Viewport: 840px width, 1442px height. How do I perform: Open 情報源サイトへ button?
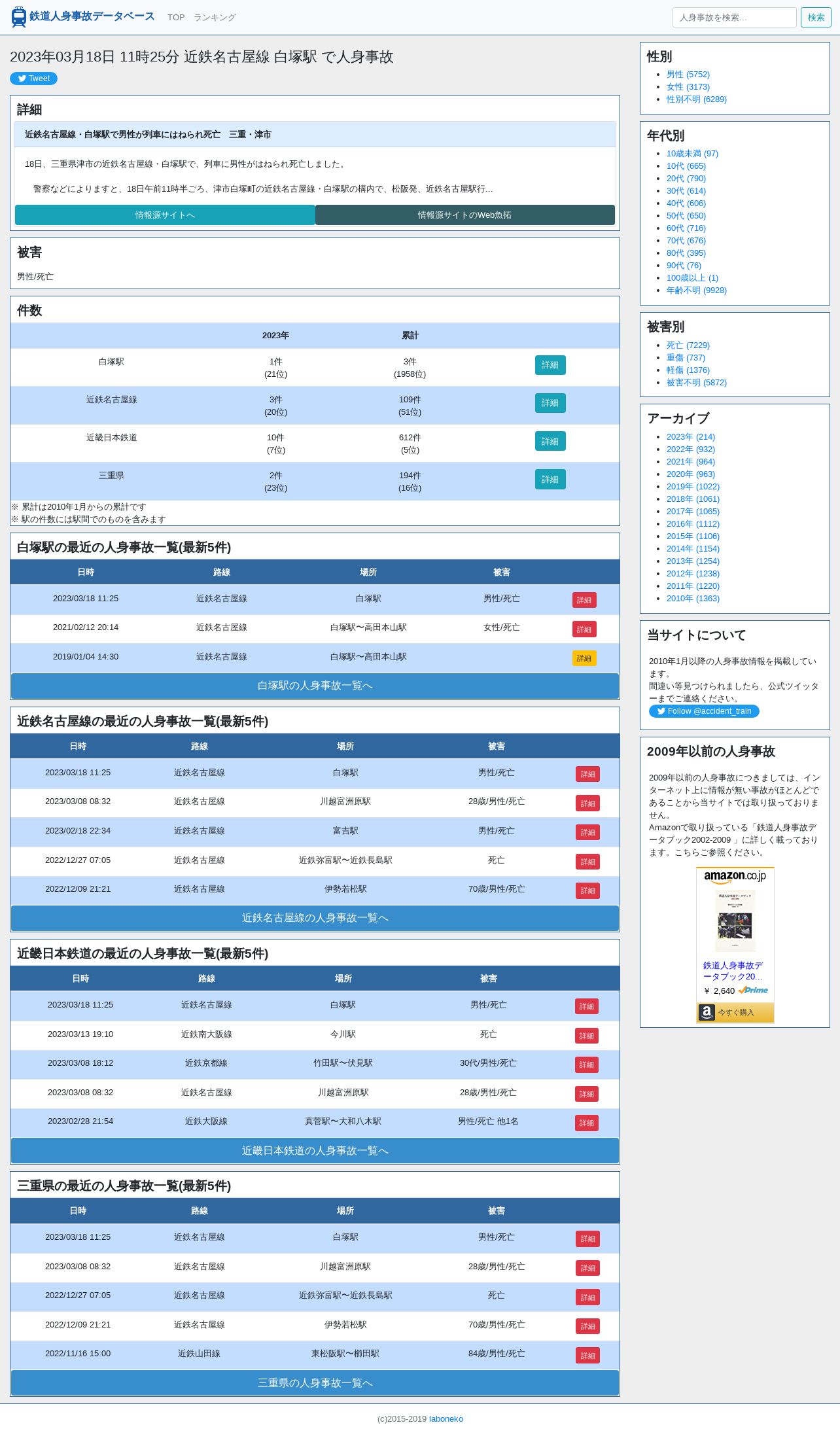[165, 215]
